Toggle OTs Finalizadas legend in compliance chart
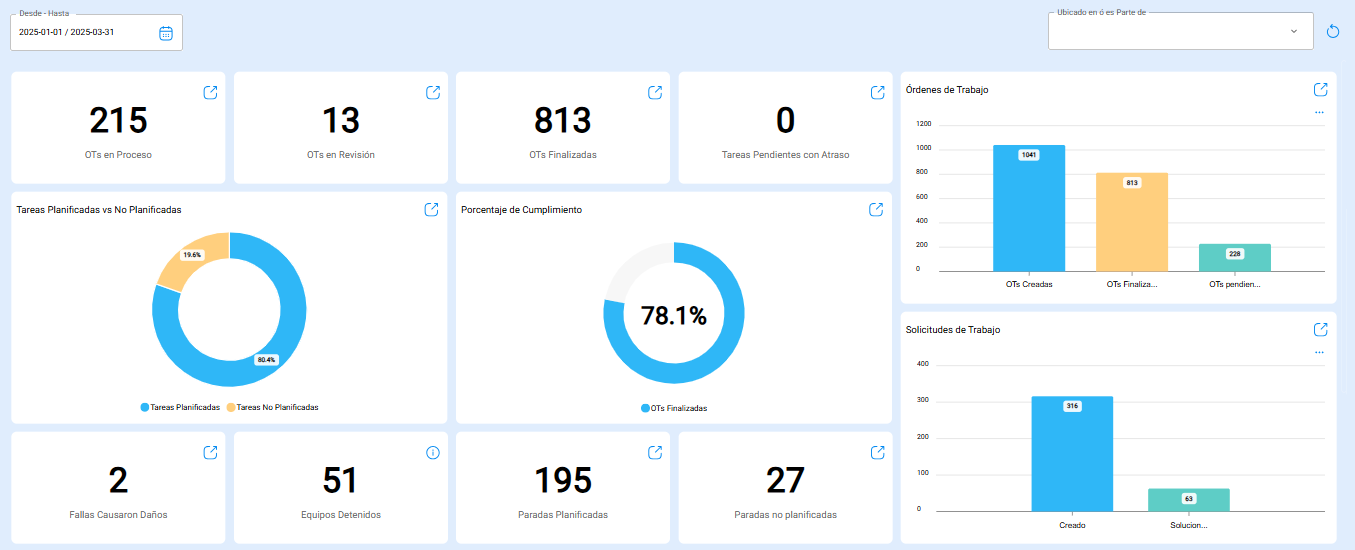The width and height of the screenshot is (1355, 550). click(x=674, y=408)
